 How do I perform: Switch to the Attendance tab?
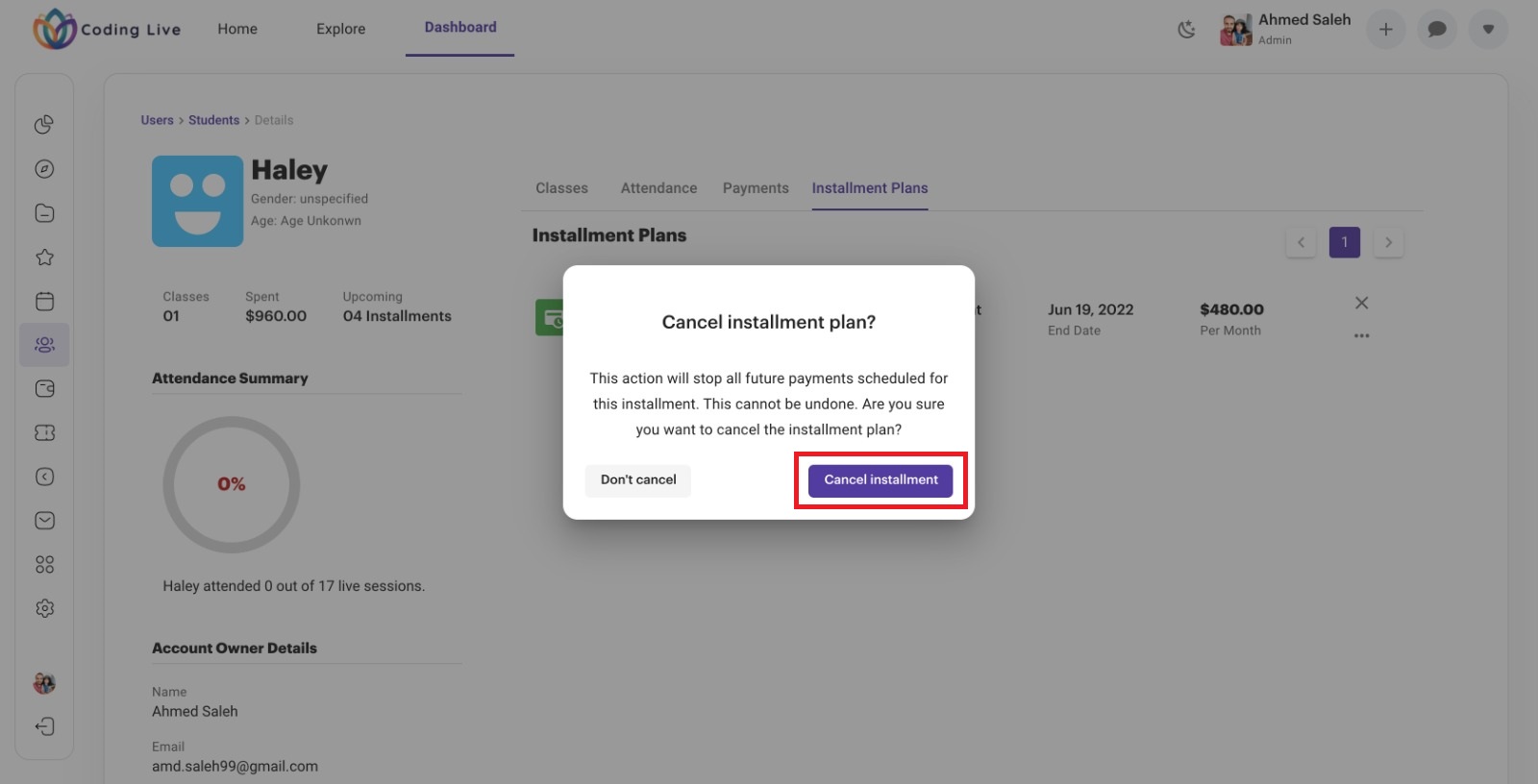[x=658, y=188]
